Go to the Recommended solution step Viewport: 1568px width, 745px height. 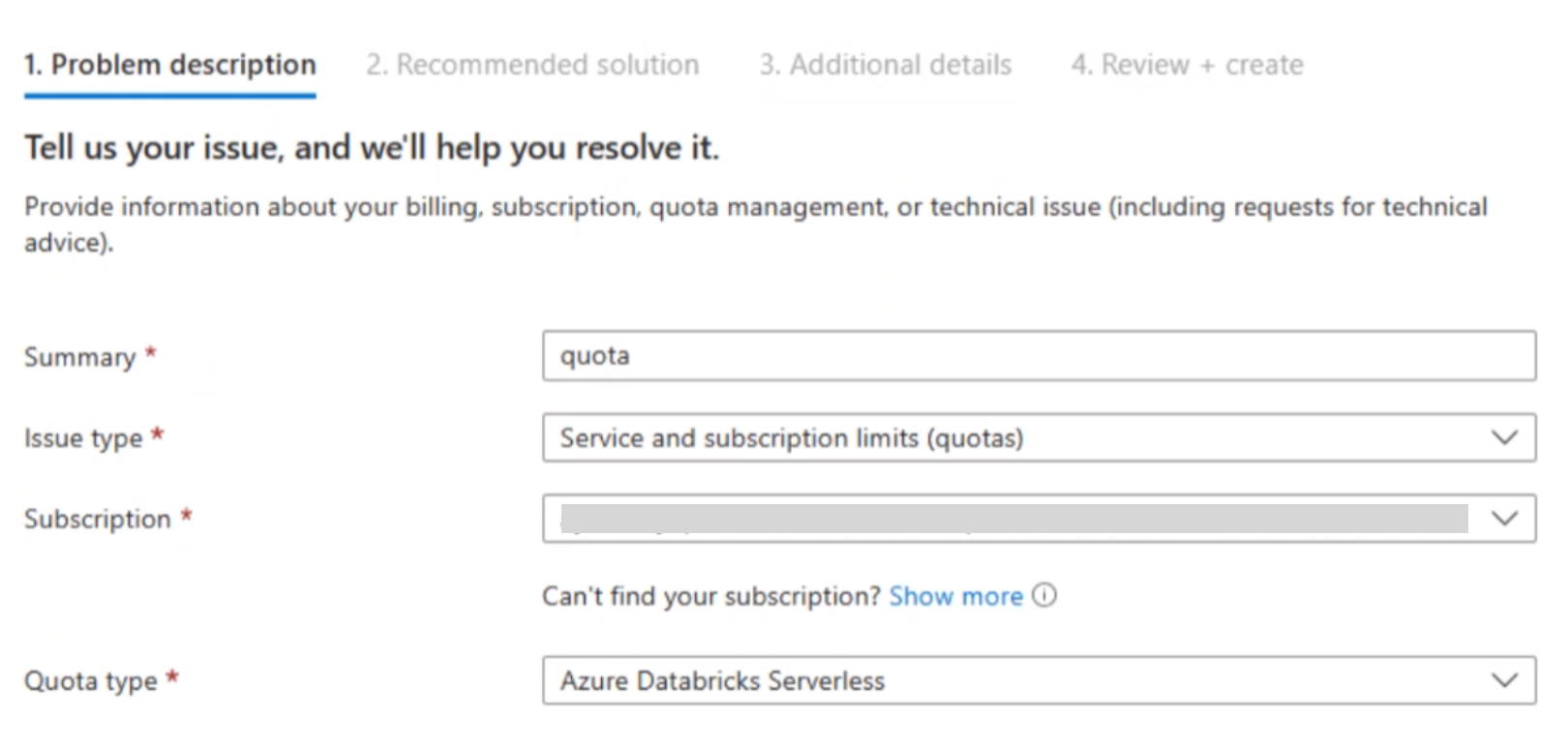pos(532,65)
